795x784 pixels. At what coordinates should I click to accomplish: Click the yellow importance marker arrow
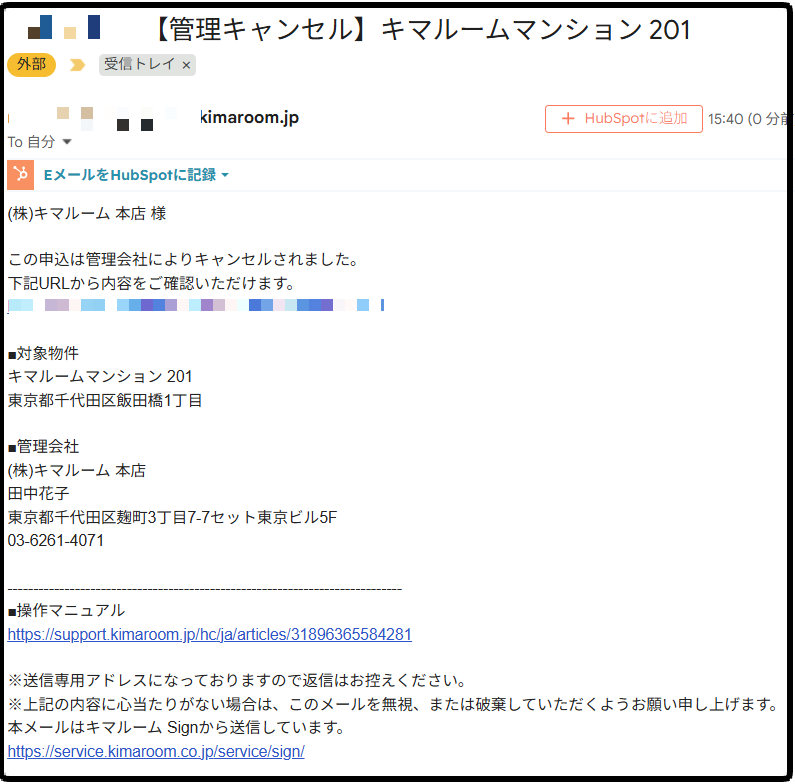pos(77,65)
